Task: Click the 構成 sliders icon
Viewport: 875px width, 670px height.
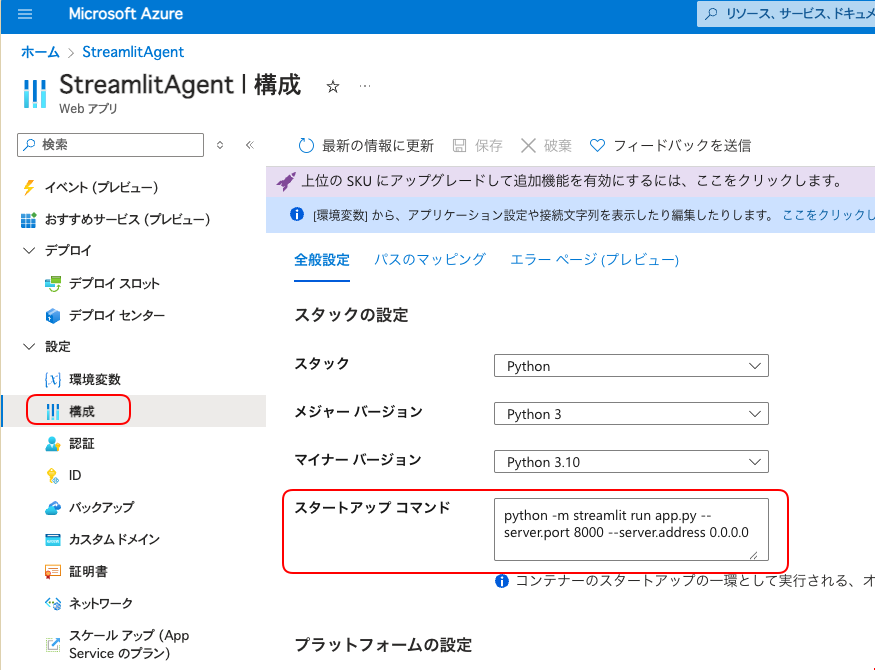Action: coord(53,411)
